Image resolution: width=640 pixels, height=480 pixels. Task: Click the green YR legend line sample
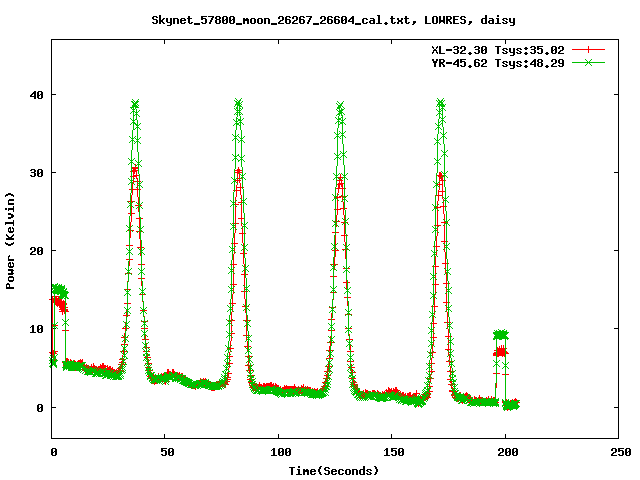tap(588, 63)
